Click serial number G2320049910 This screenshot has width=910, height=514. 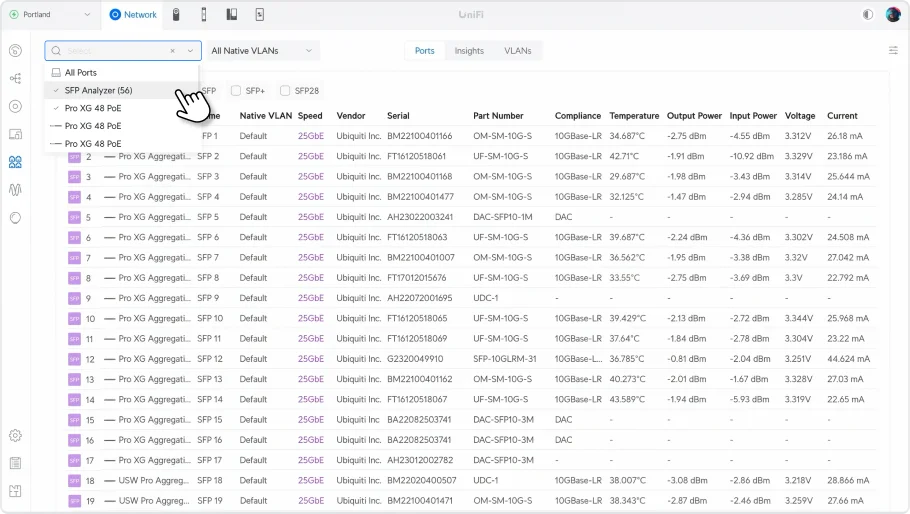pyautogui.click(x=415, y=359)
